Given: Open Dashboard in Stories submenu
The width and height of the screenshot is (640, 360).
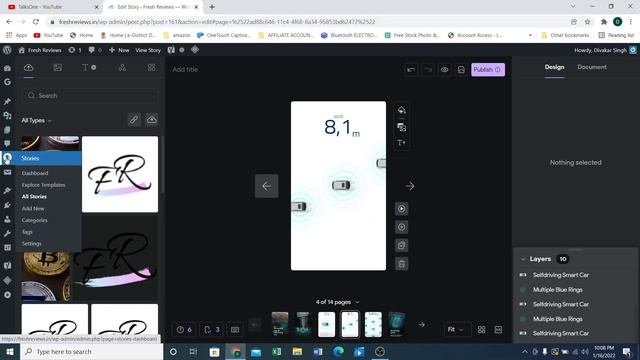Looking at the screenshot, I should click(x=35, y=173).
